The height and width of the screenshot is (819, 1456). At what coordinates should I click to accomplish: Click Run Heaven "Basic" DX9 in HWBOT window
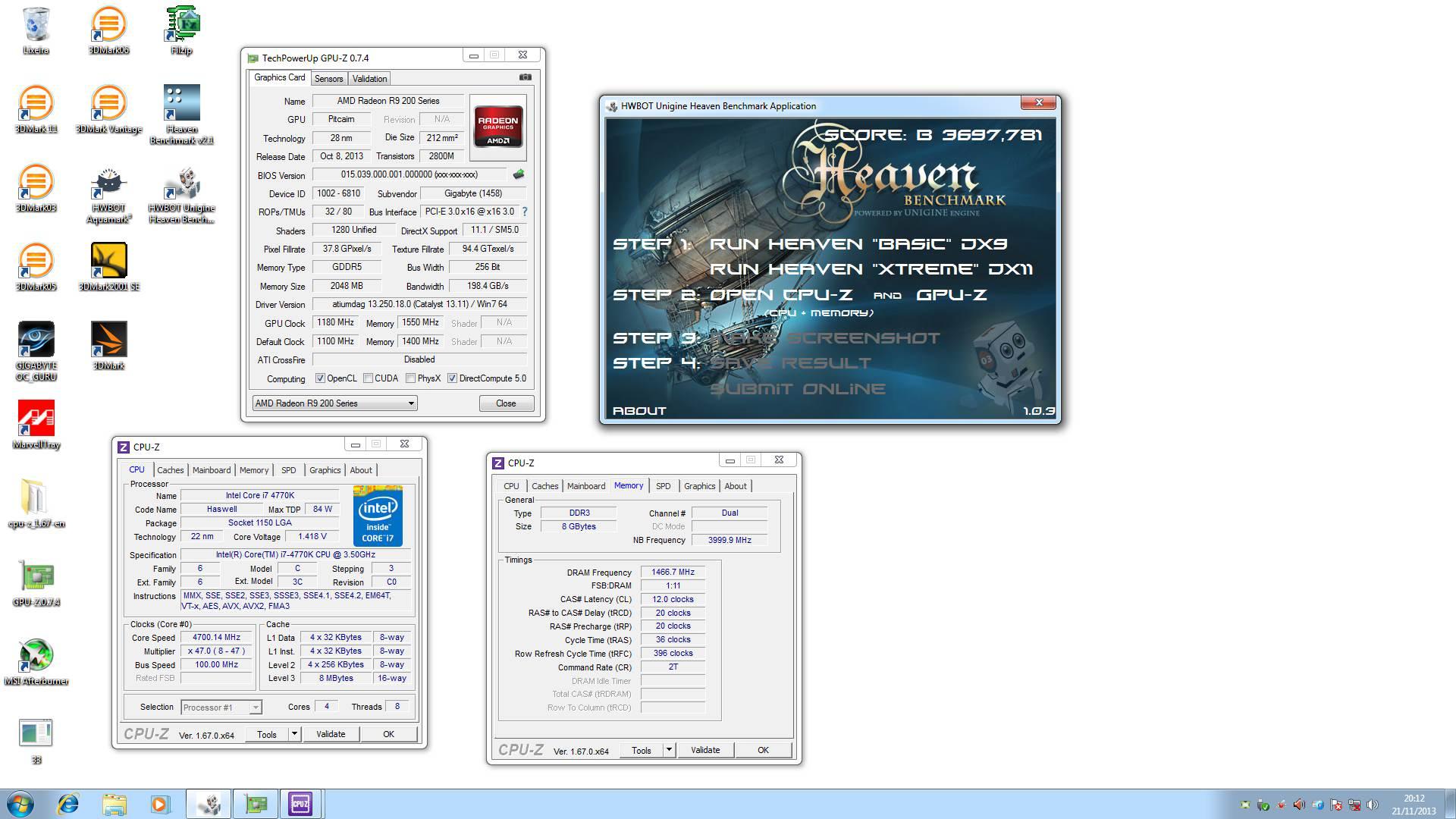point(858,244)
